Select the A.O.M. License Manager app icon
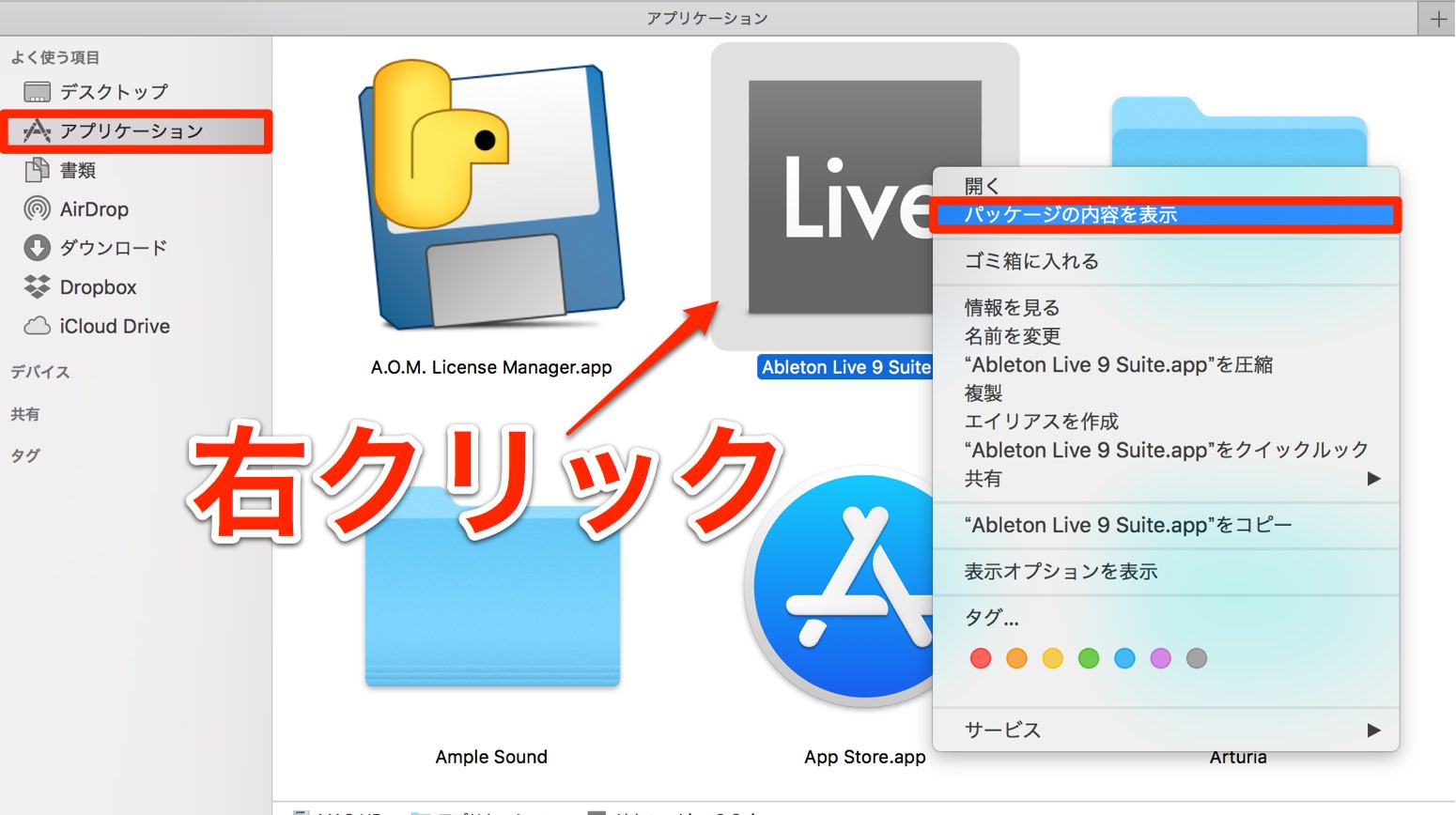Viewport: 1456px width, 815px height. point(491,195)
